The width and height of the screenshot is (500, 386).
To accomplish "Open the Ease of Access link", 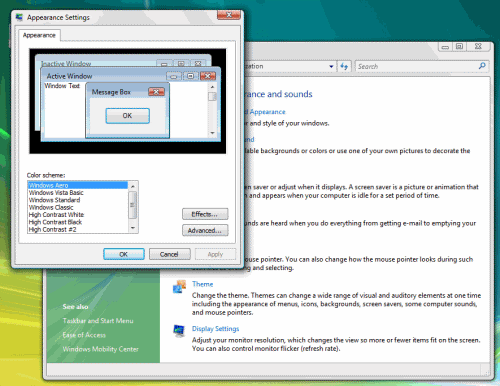I will point(84,335).
